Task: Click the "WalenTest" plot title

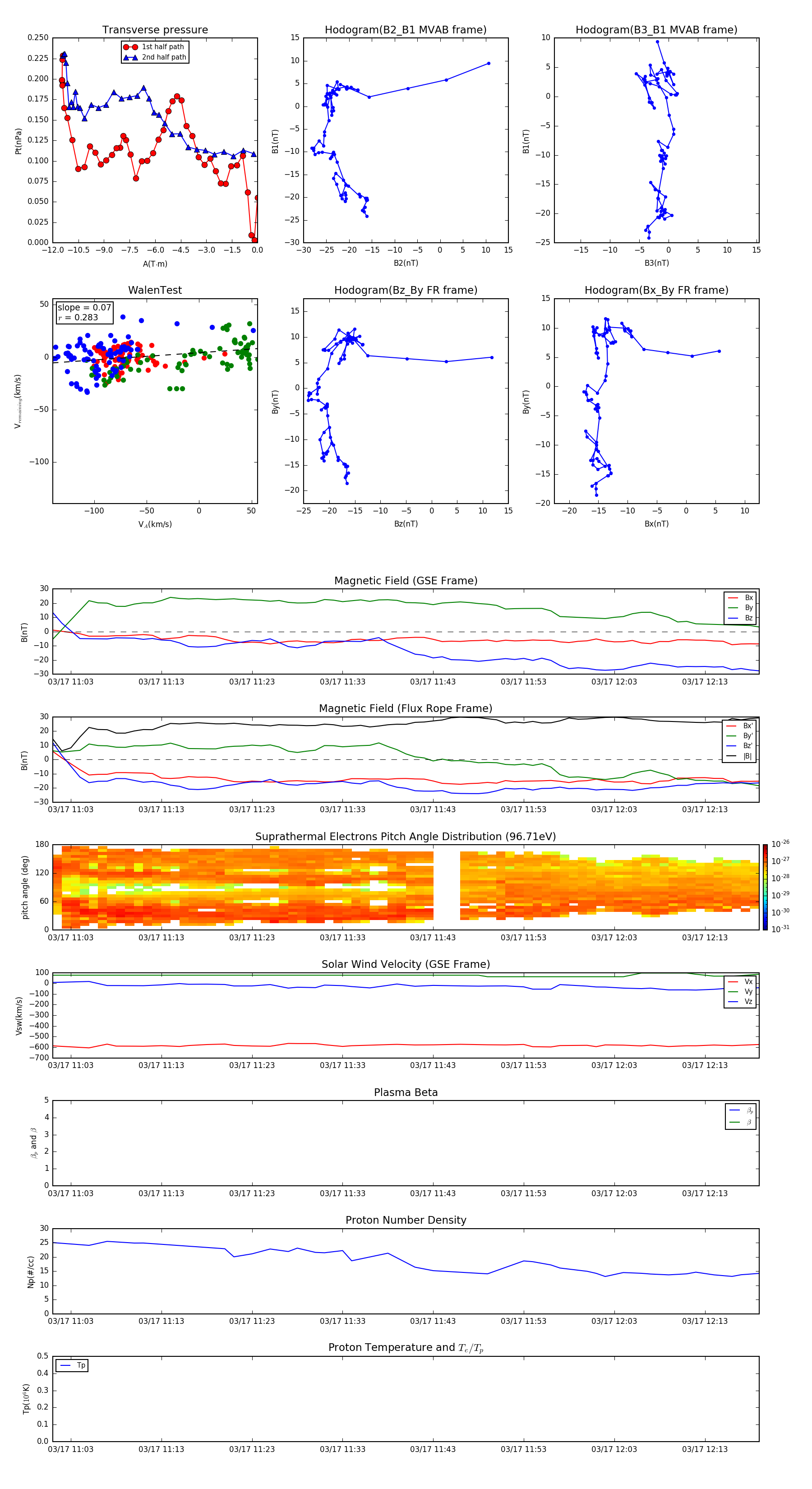Action: (x=155, y=290)
